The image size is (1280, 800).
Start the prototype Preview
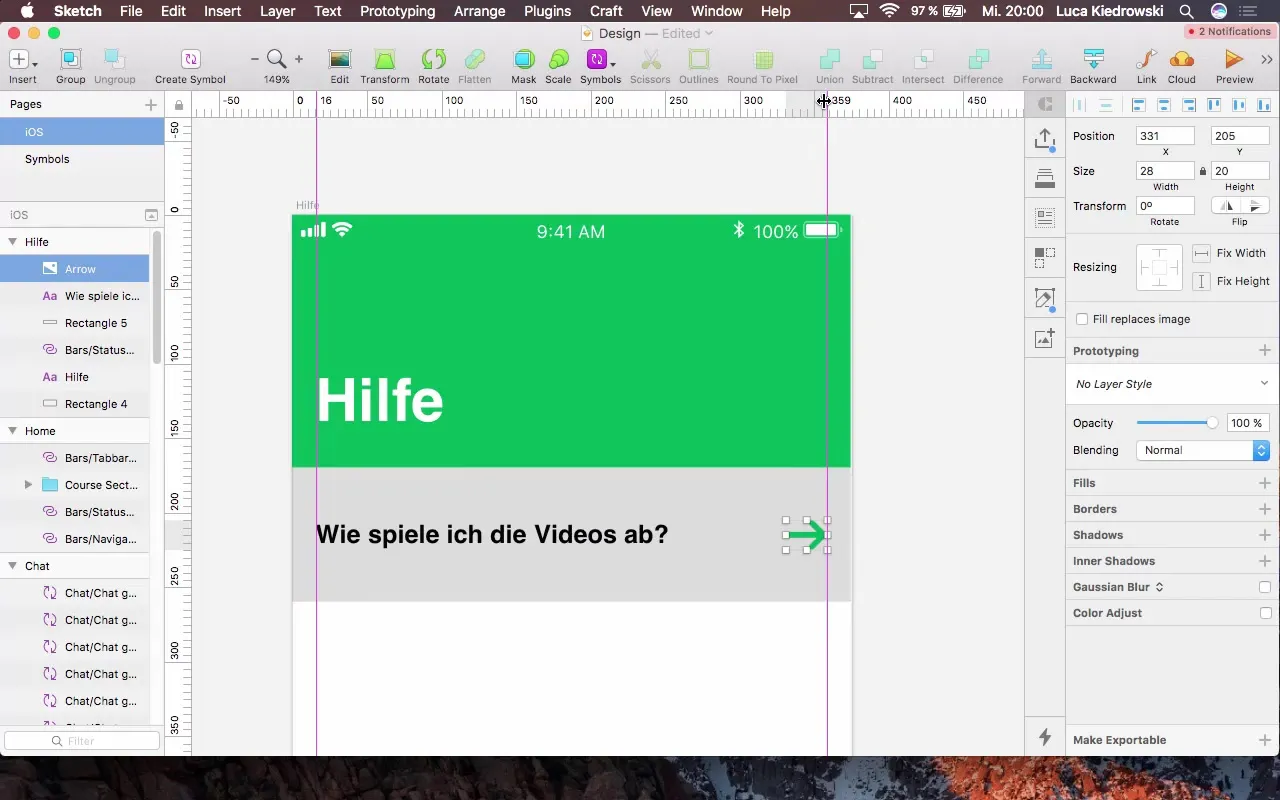click(1234, 60)
